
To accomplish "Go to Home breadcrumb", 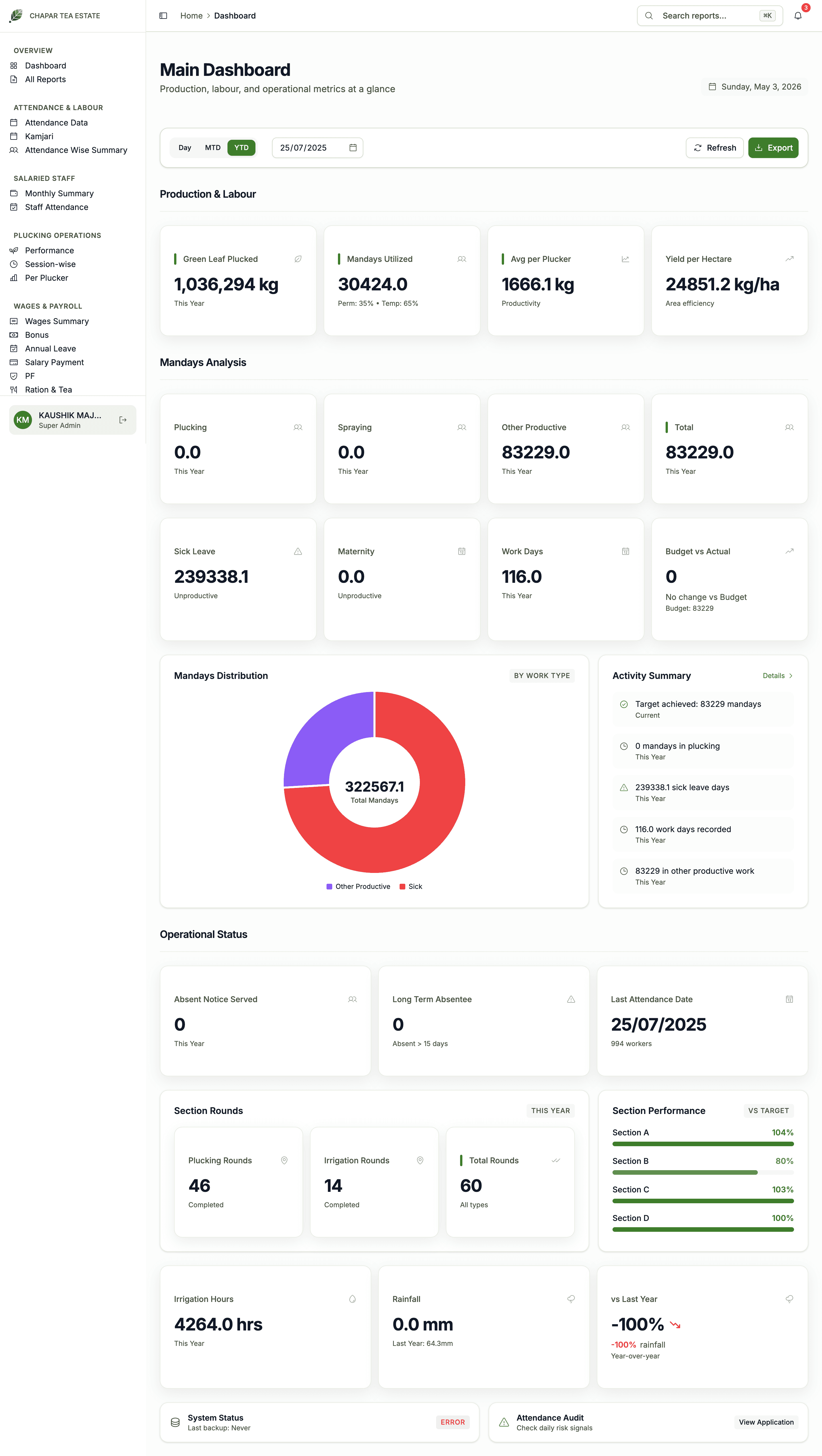I will pos(191,16).
